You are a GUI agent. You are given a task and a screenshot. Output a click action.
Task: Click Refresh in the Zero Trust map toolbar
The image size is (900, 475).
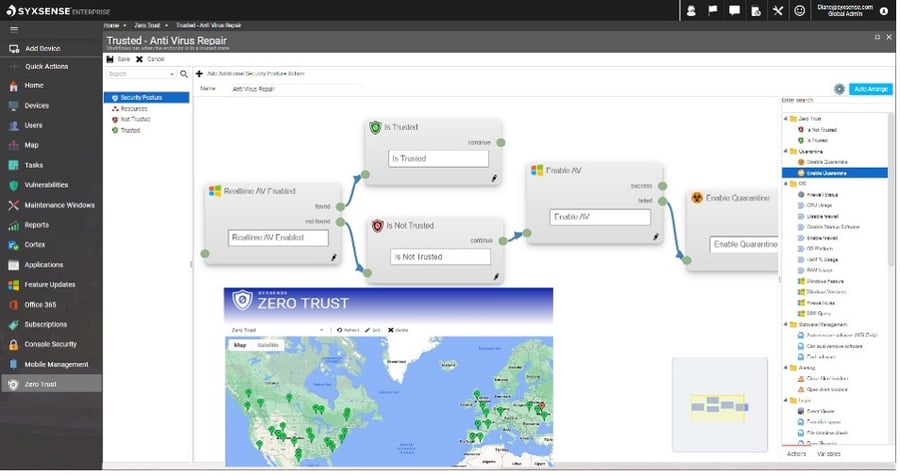coord(348,330)
